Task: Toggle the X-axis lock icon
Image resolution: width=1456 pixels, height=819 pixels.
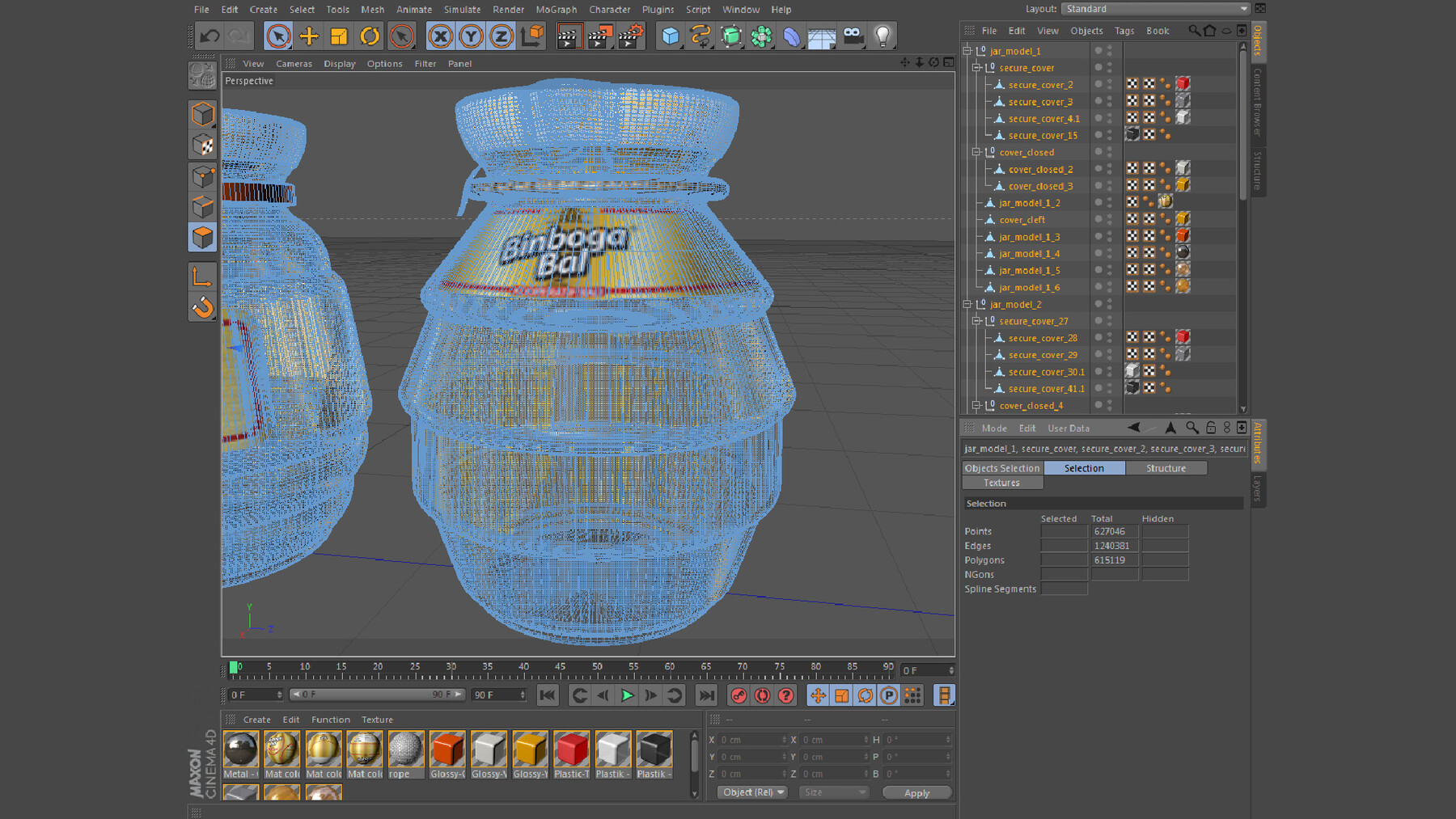Action: click(439, 36)
